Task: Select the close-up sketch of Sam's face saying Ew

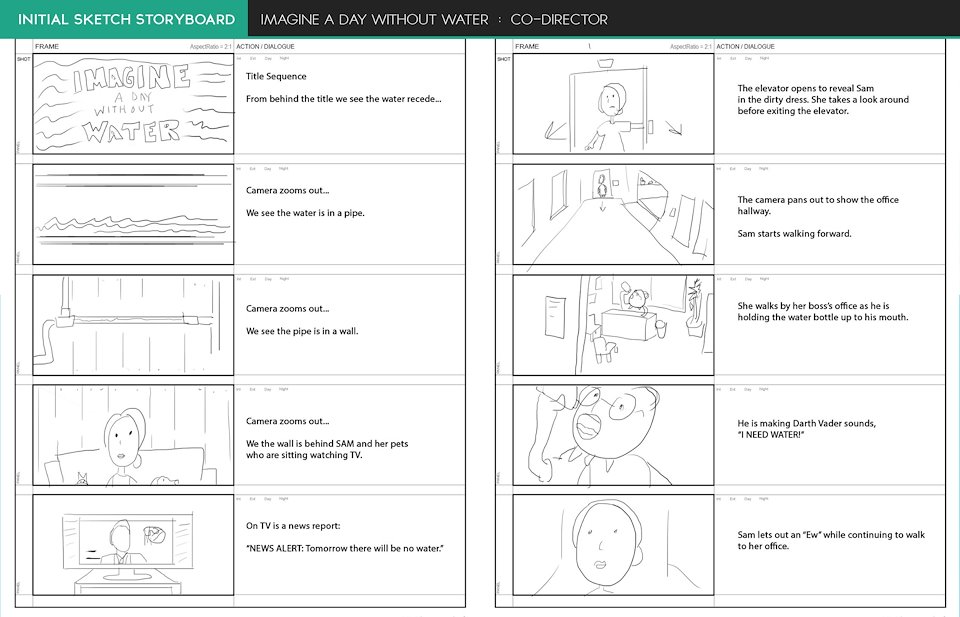Action: (613, 545)
